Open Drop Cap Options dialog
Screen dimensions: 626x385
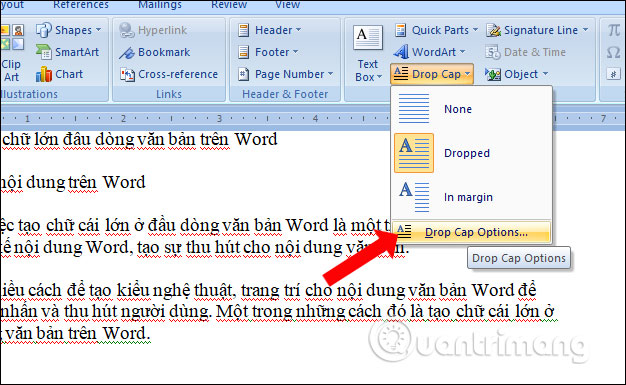tap(472, 232)
